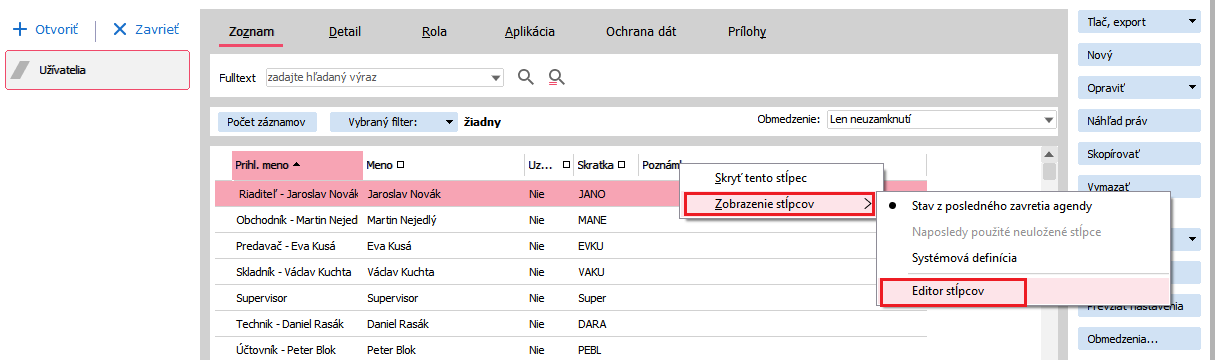Click the underlined advanced search magnifier icon
This screenshot has height=360, width=1215.
point(557,77)
